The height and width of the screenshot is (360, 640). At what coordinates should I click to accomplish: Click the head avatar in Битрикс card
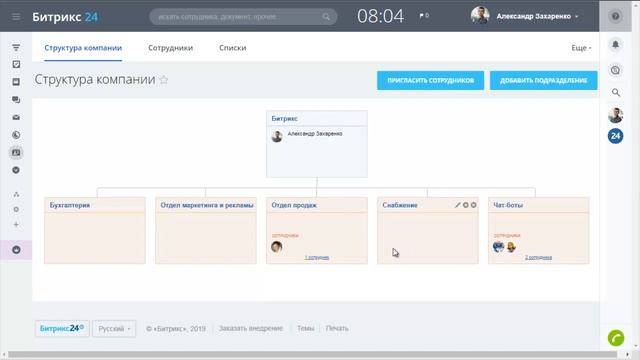point(277,136)
